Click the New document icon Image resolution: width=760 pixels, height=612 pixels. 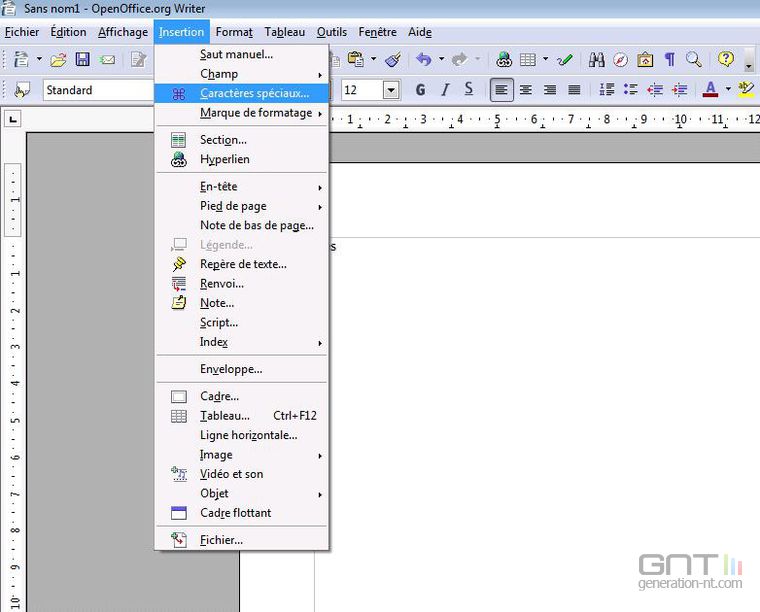pos(21,60)
